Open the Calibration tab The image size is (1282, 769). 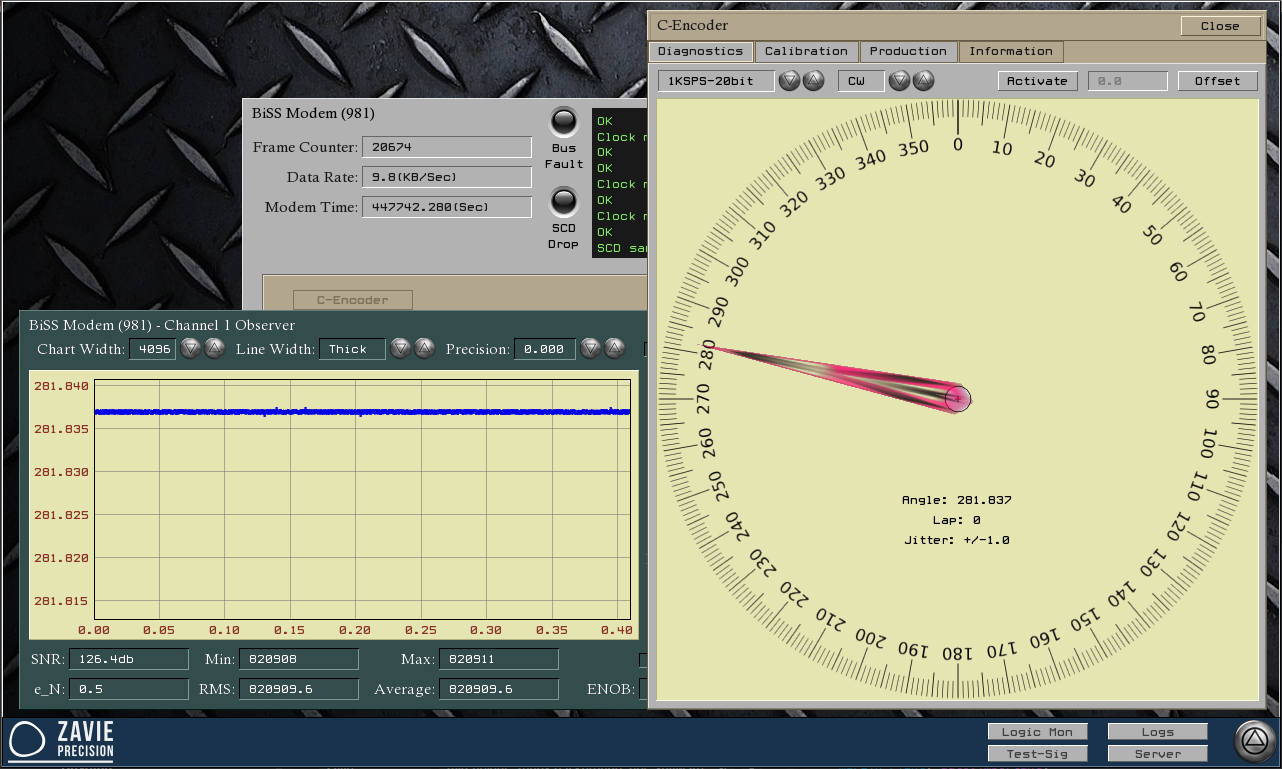(806, 51)
